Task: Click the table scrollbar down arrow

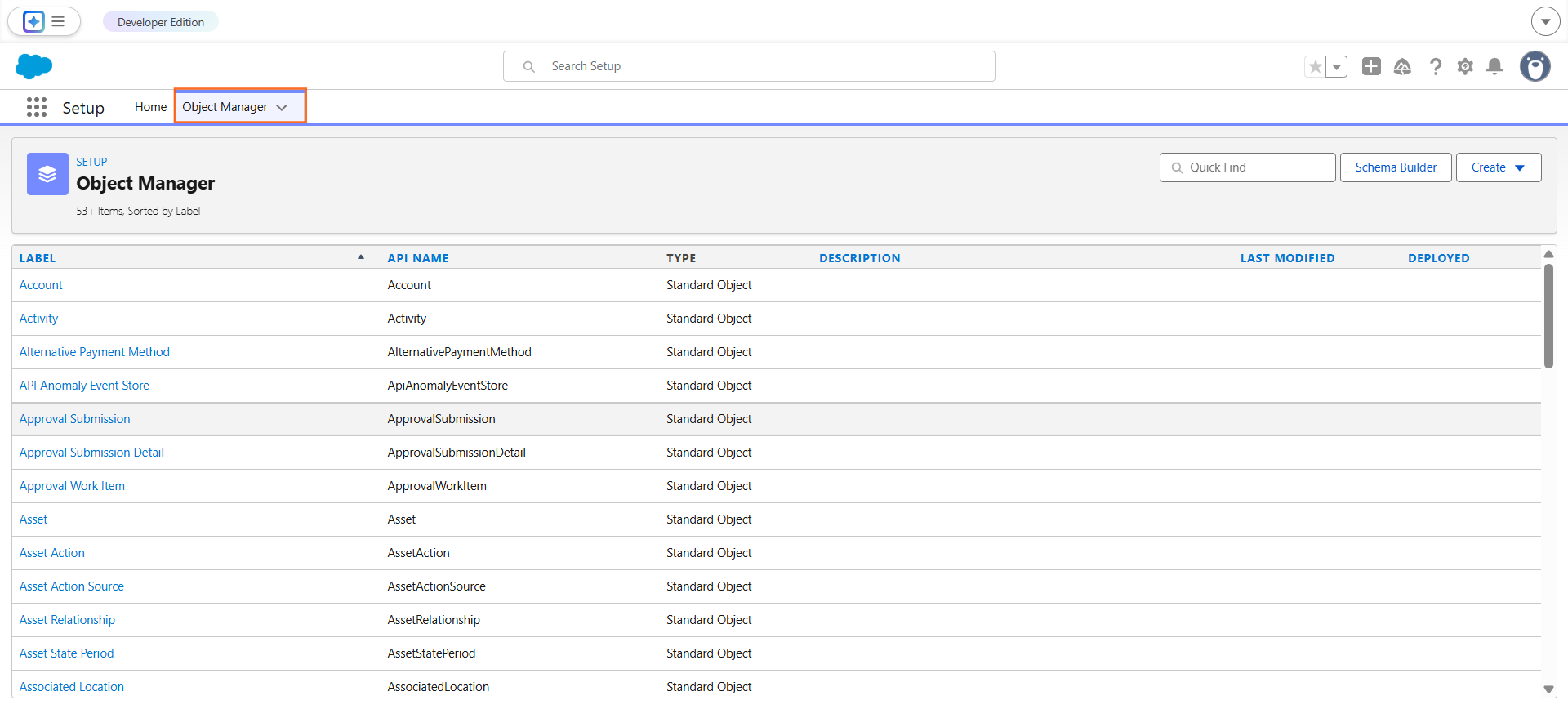Action: tap(1548, 689)
